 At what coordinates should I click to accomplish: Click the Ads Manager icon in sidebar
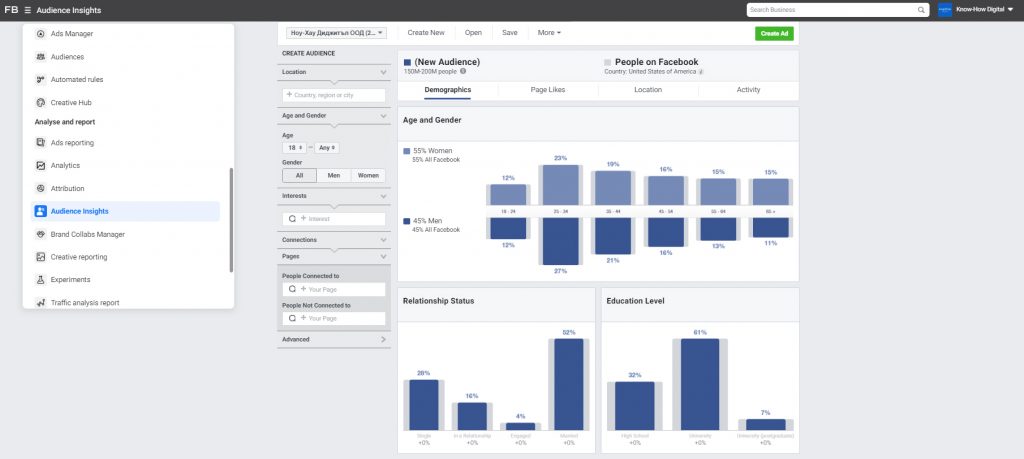tap(40, 34)
